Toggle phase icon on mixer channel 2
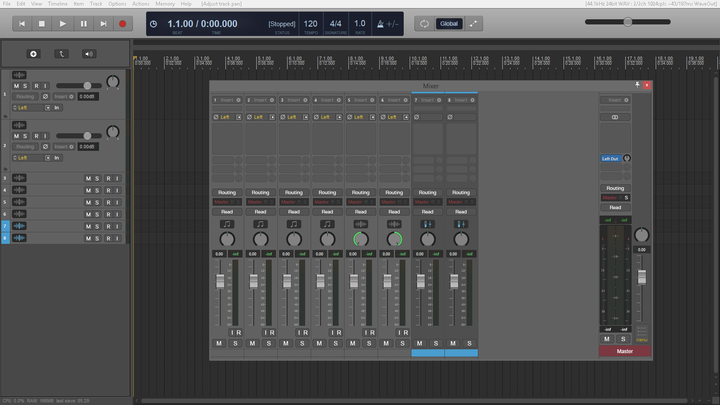720x405 pixels. [249, 117]
